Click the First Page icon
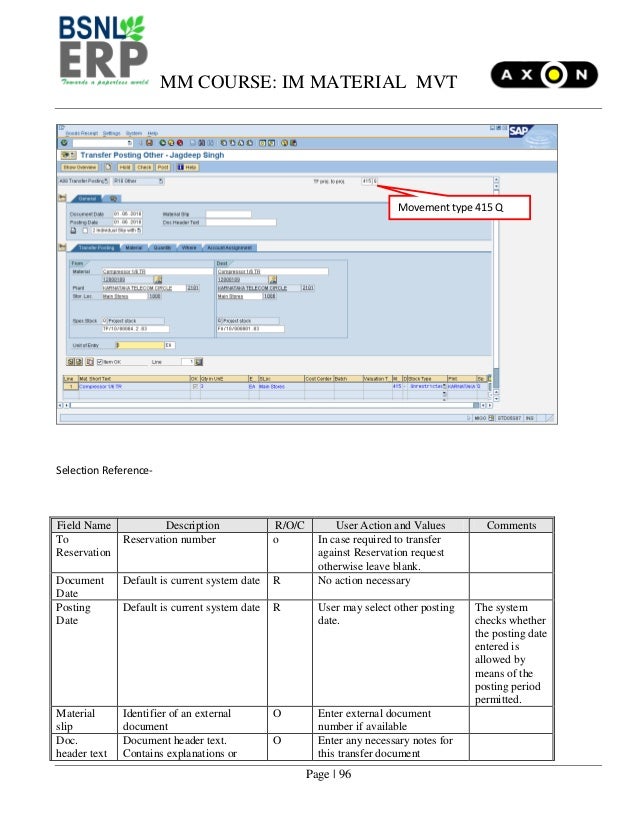This screenshot has height=826, width=638. [224, 143]
